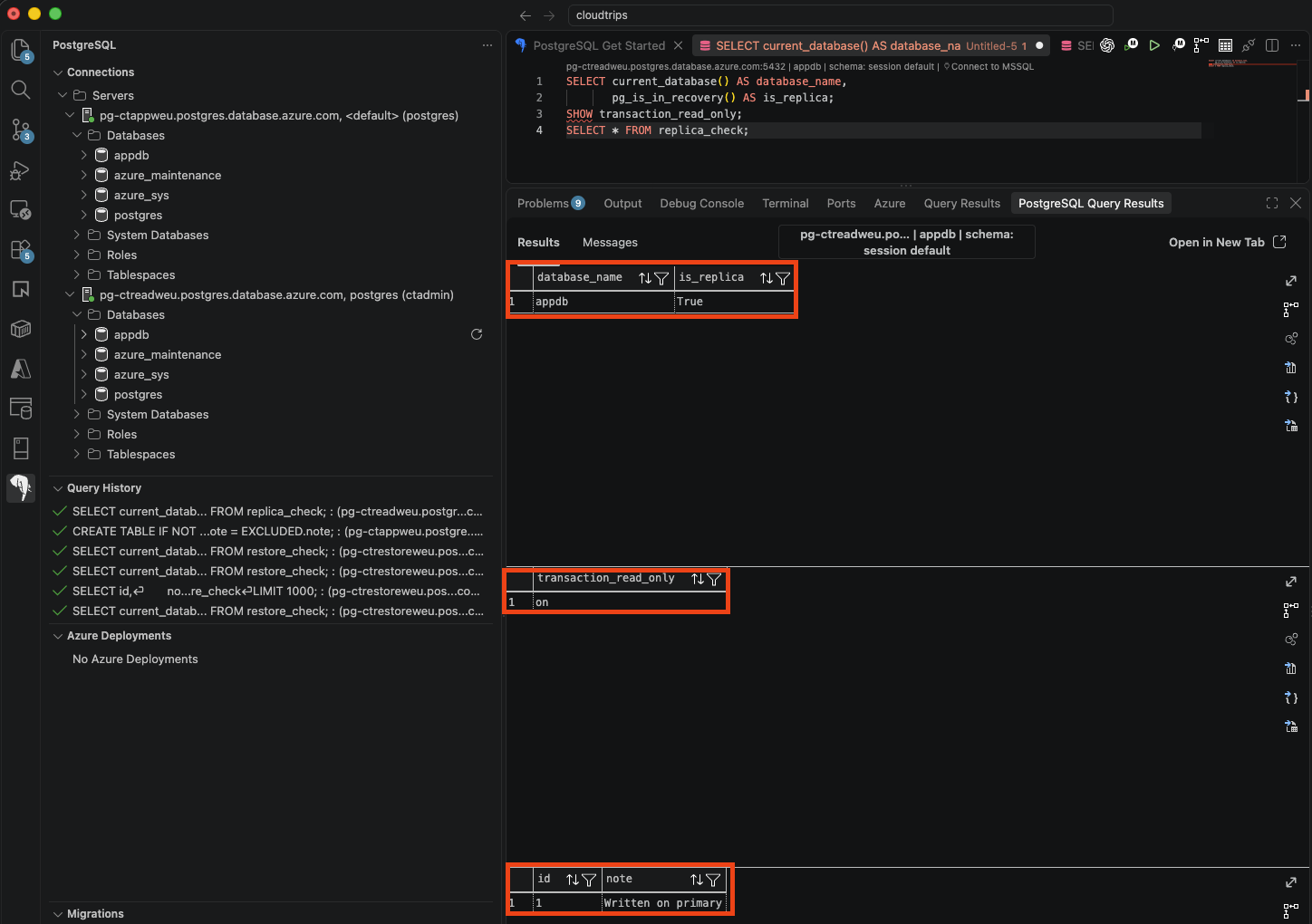Open the SQL Server database view icon
Viewport: 1312px width, 924px height.
pos(20,409)
